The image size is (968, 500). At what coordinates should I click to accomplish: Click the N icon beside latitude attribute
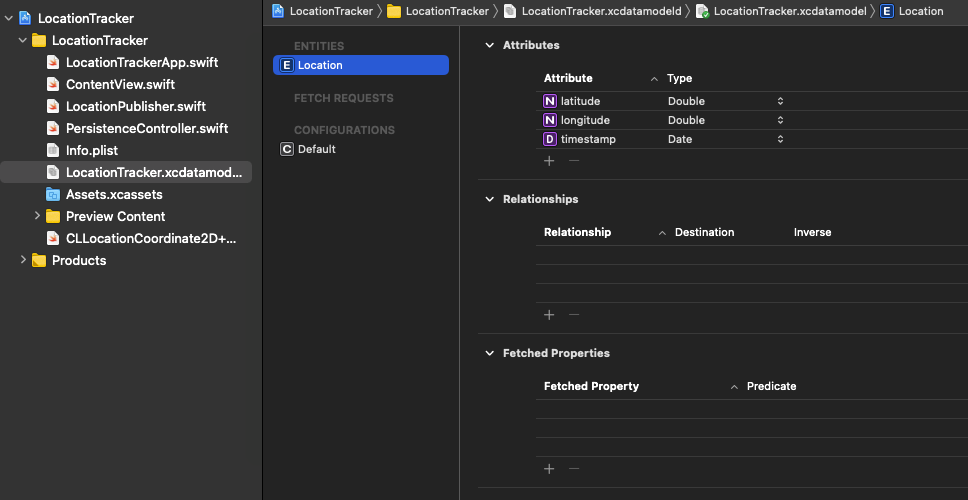click(x=550, y=101)
